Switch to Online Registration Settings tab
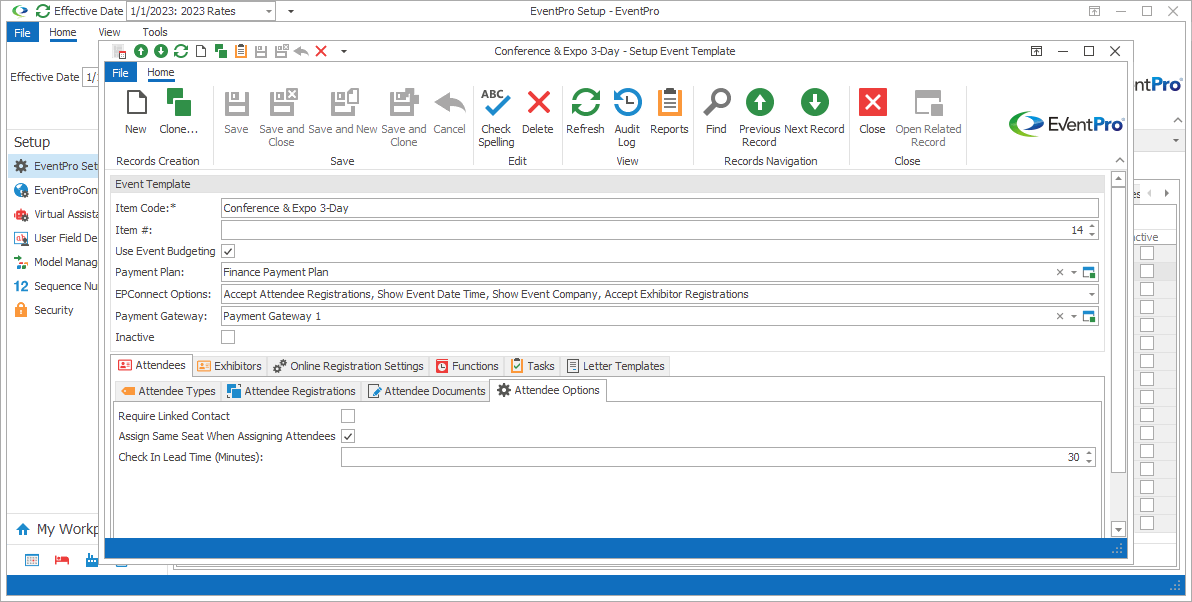 (349, 366)
